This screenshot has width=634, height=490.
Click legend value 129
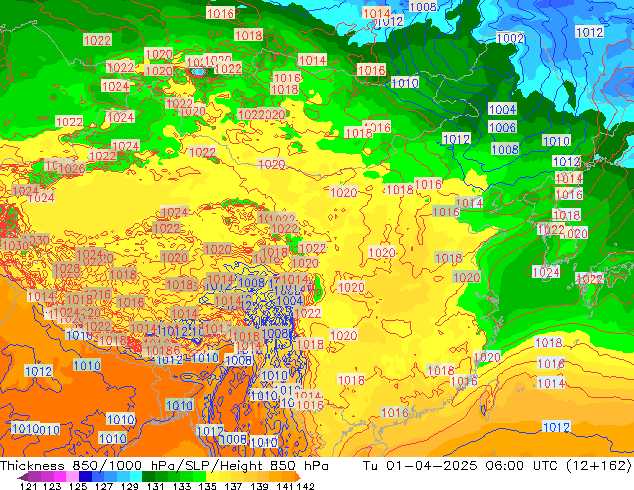point(129,486)
